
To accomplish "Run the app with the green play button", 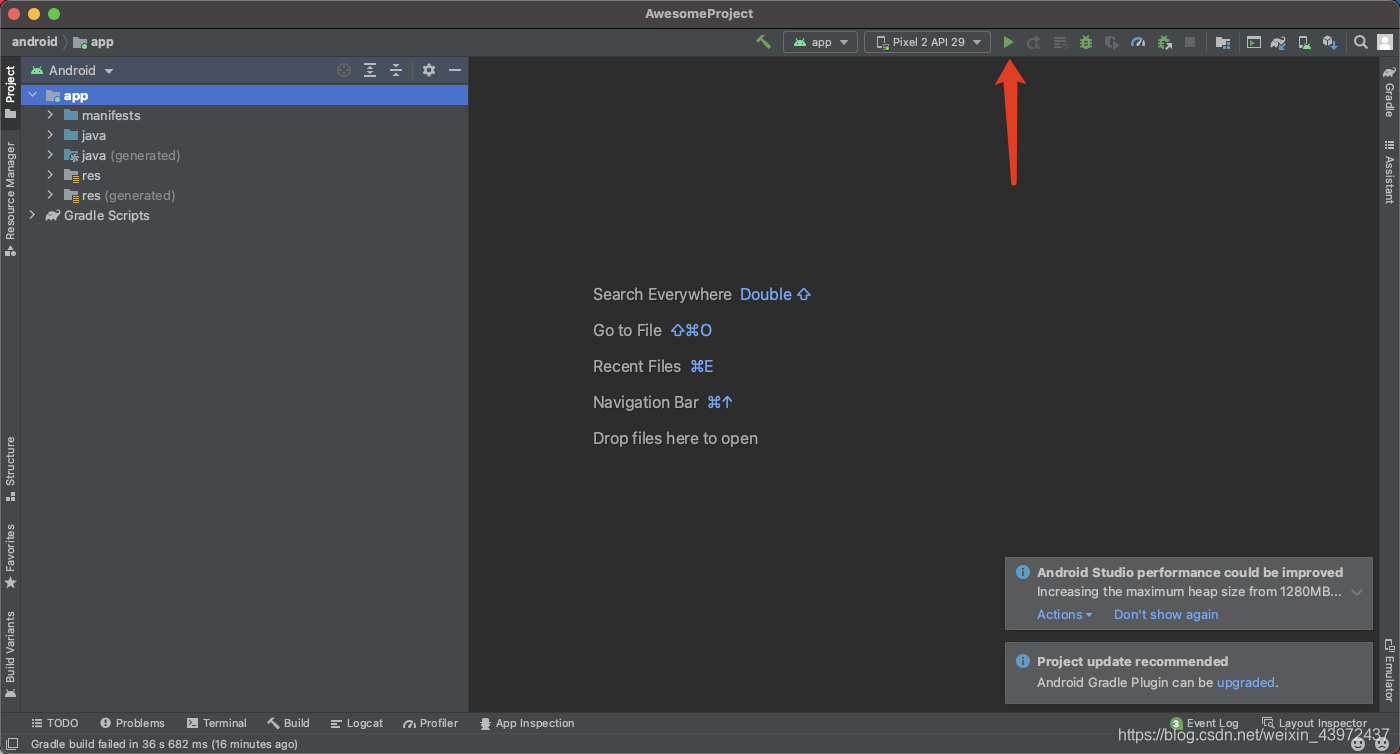I will tap(1008, 42).
